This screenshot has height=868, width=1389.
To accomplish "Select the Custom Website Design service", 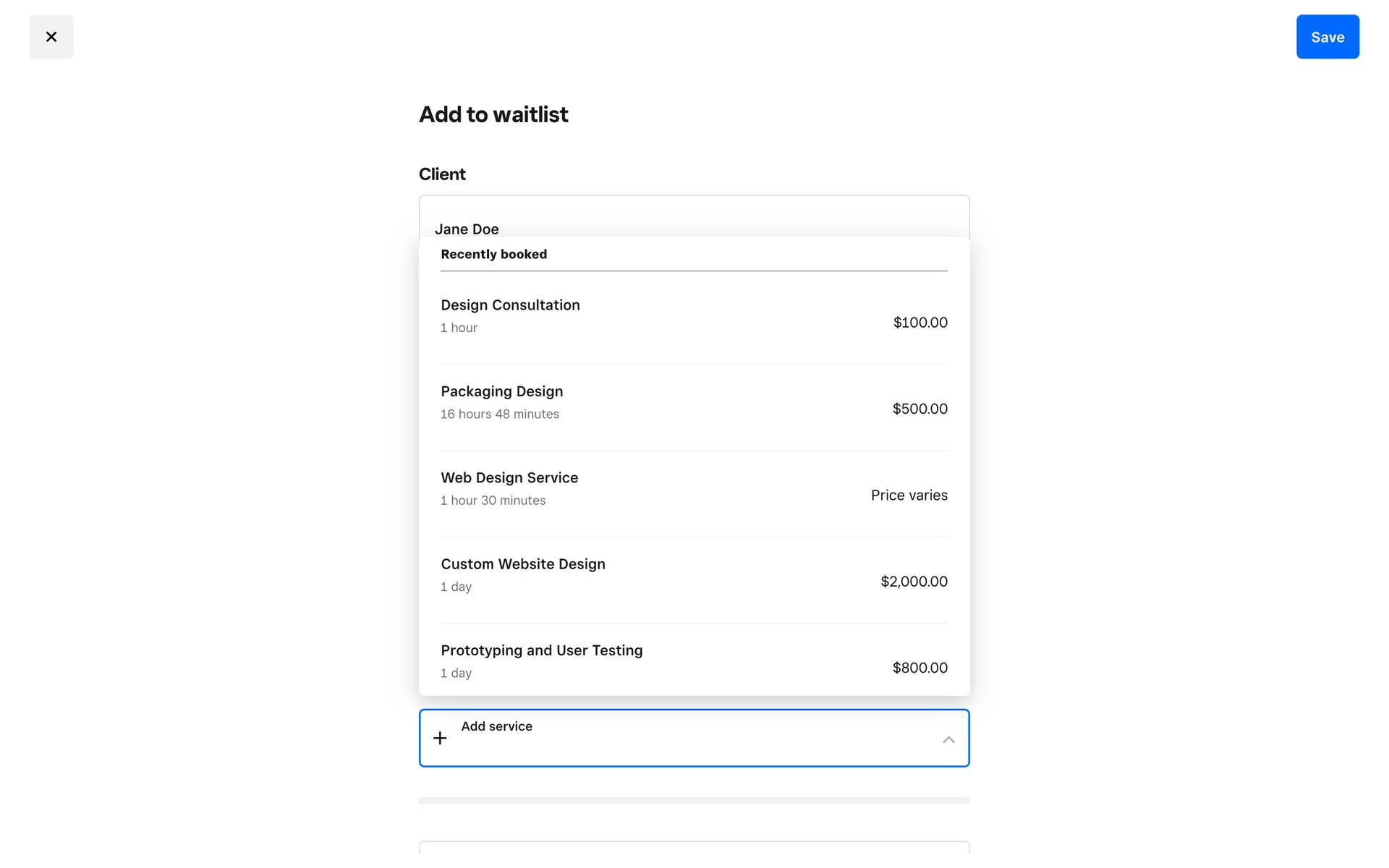I will click(522, 564).
